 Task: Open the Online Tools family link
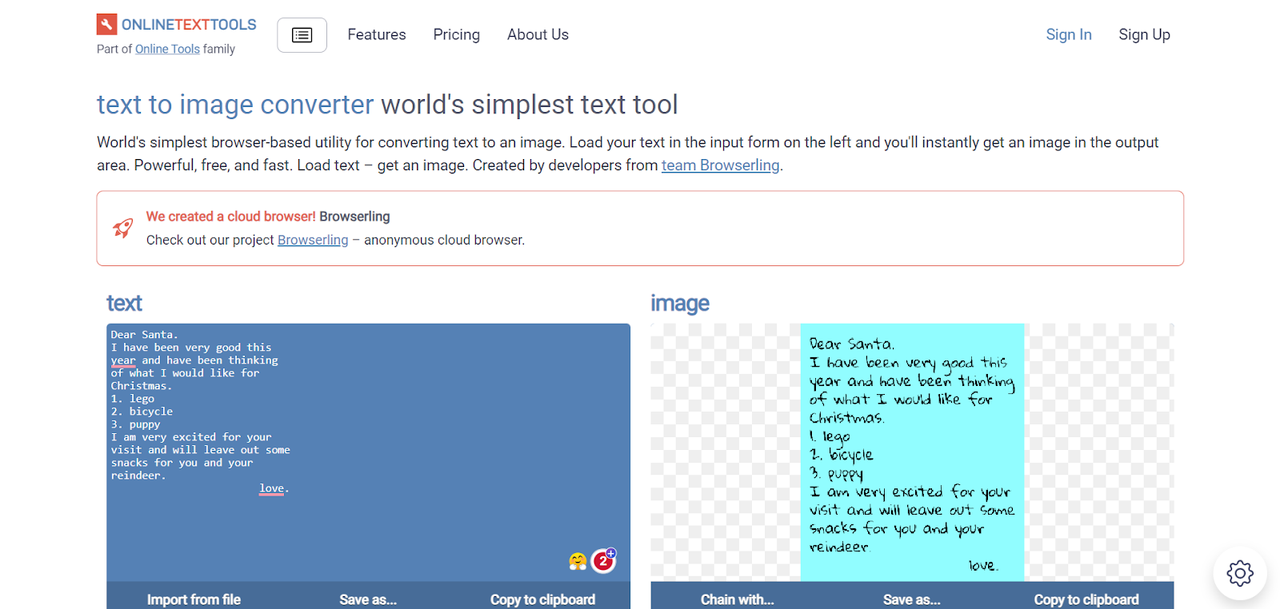pos(167,49)
